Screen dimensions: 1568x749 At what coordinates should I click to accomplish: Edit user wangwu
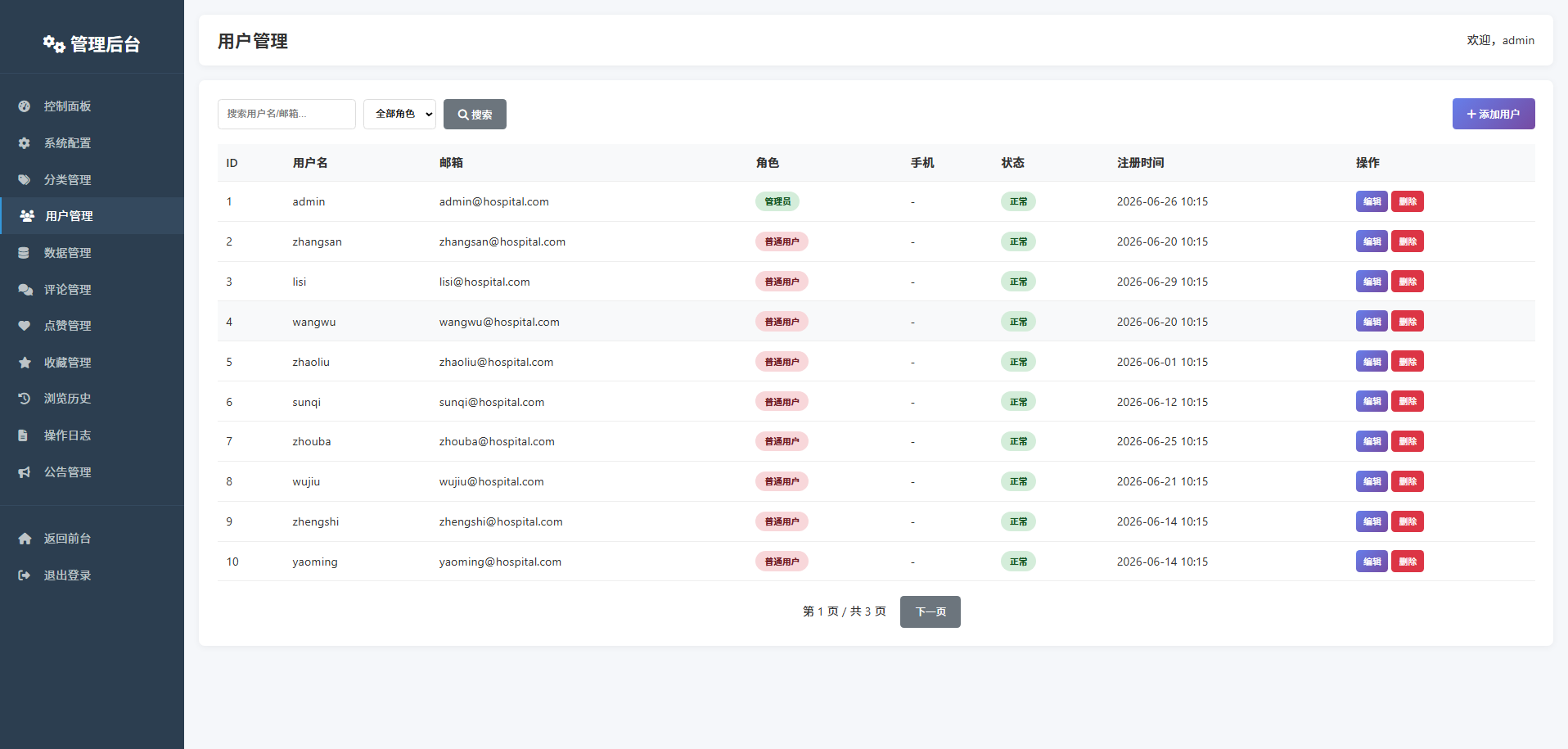1372,322
